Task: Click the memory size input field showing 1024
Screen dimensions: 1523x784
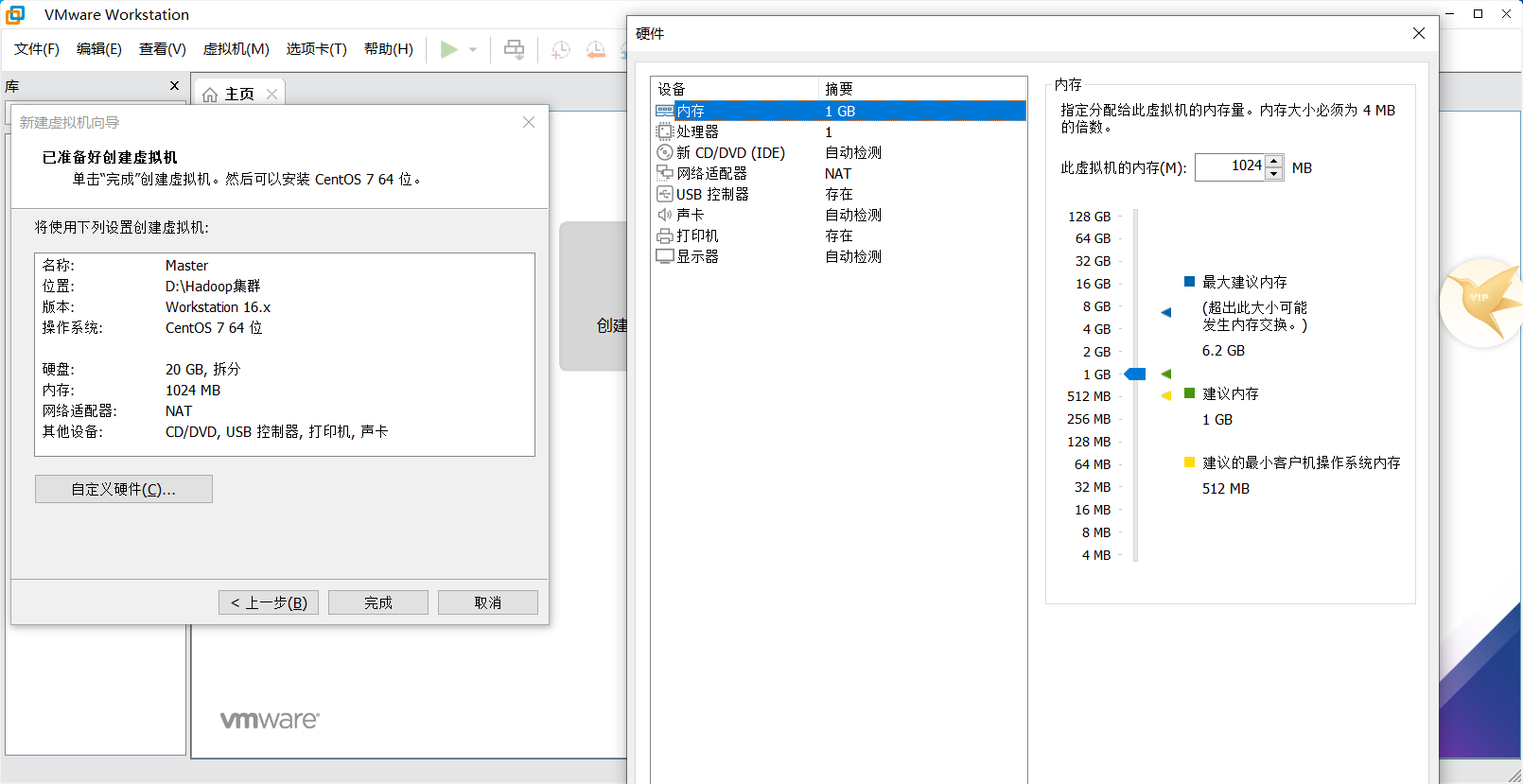Action: (1230, 167)
